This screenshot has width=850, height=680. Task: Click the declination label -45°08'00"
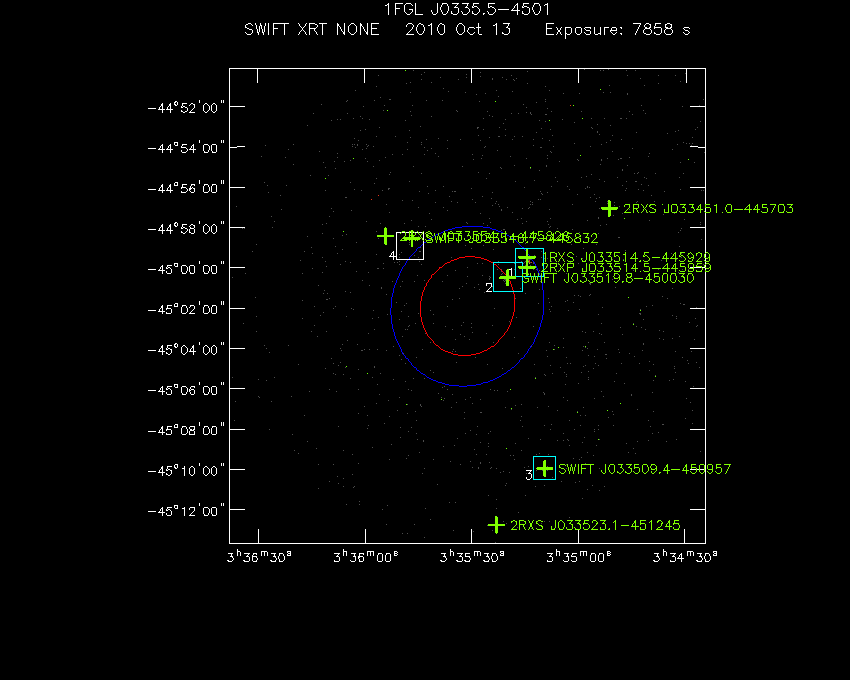186,430
